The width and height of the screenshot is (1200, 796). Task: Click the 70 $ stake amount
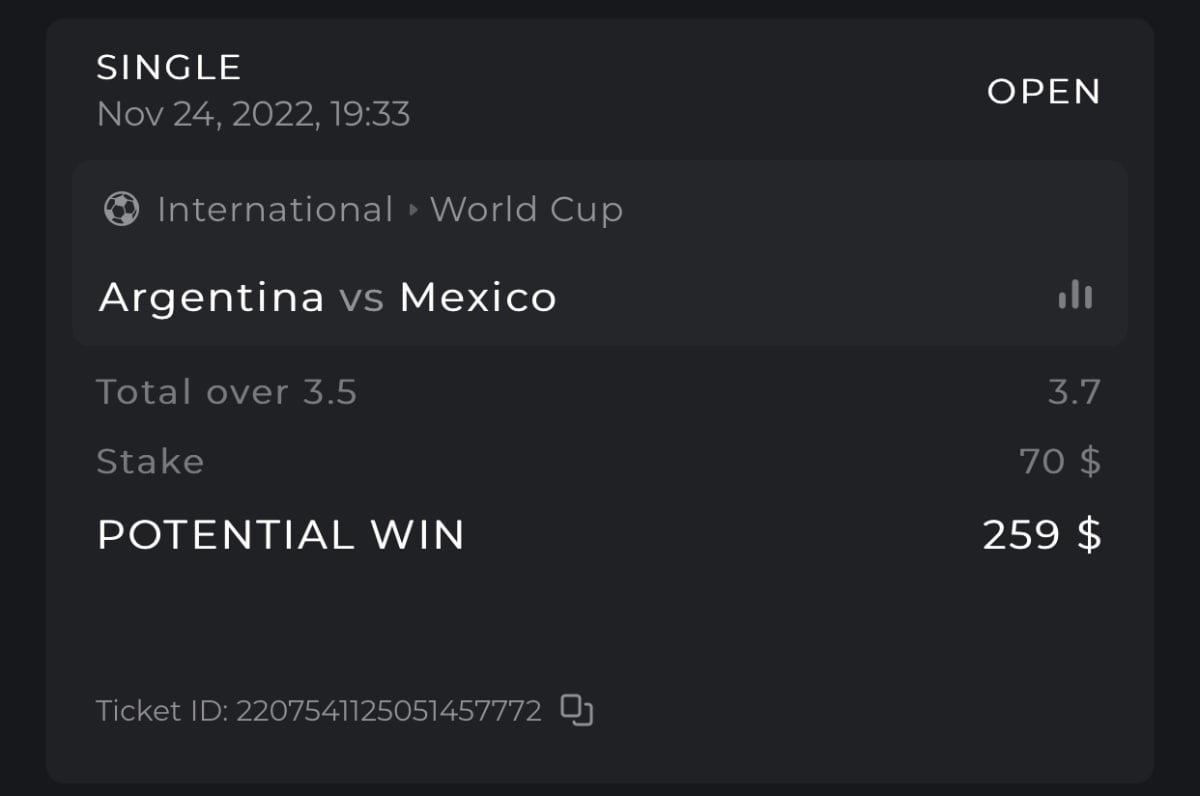[x=1060, y=461]
